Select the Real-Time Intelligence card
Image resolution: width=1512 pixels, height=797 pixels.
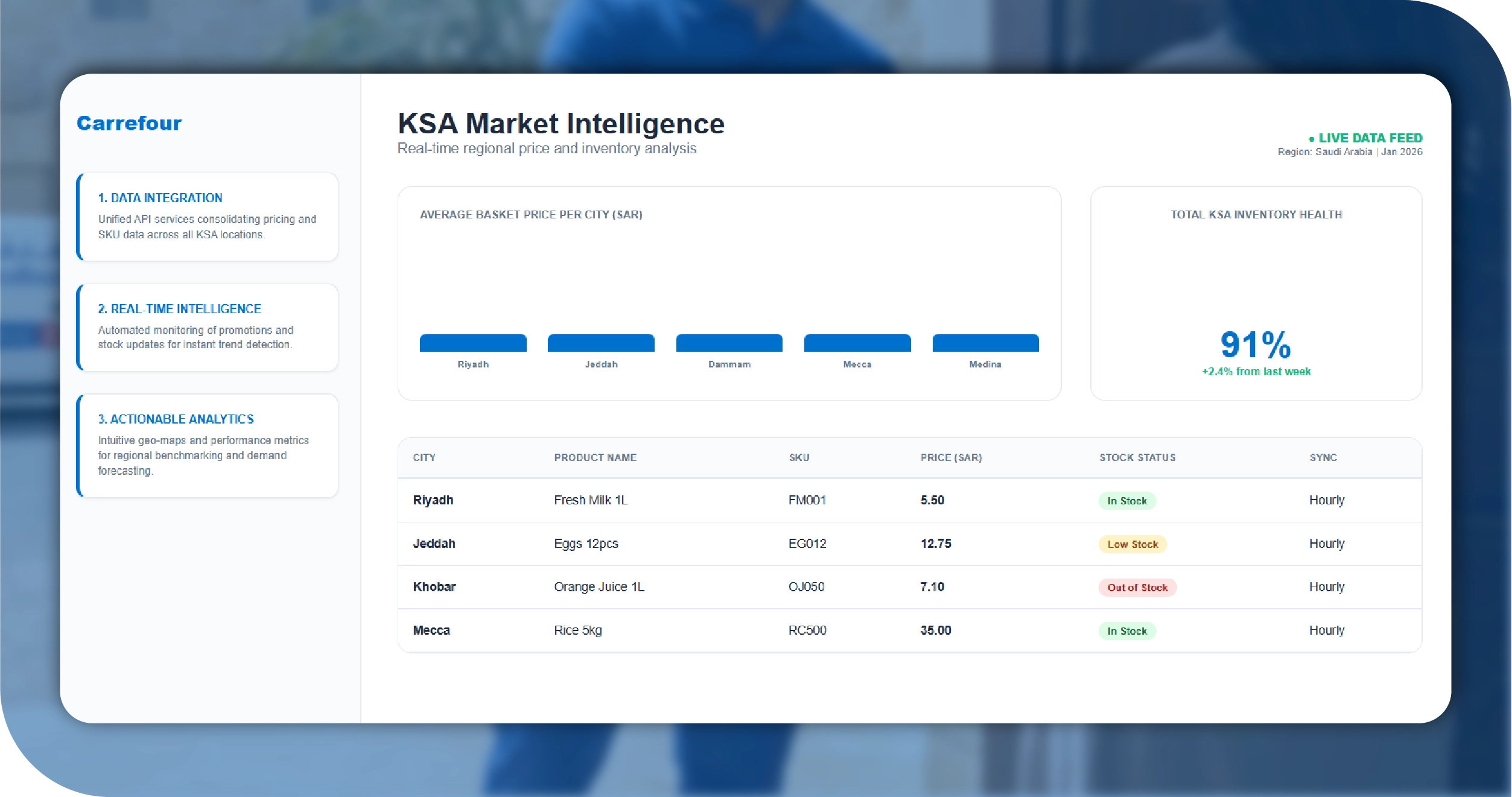point(207,327)
